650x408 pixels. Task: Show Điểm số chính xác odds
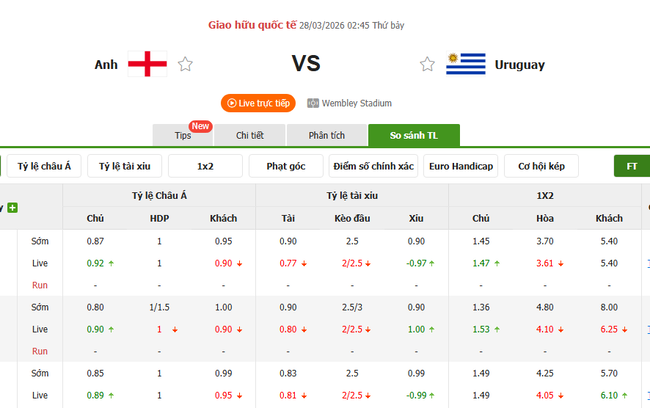point(374,166)
